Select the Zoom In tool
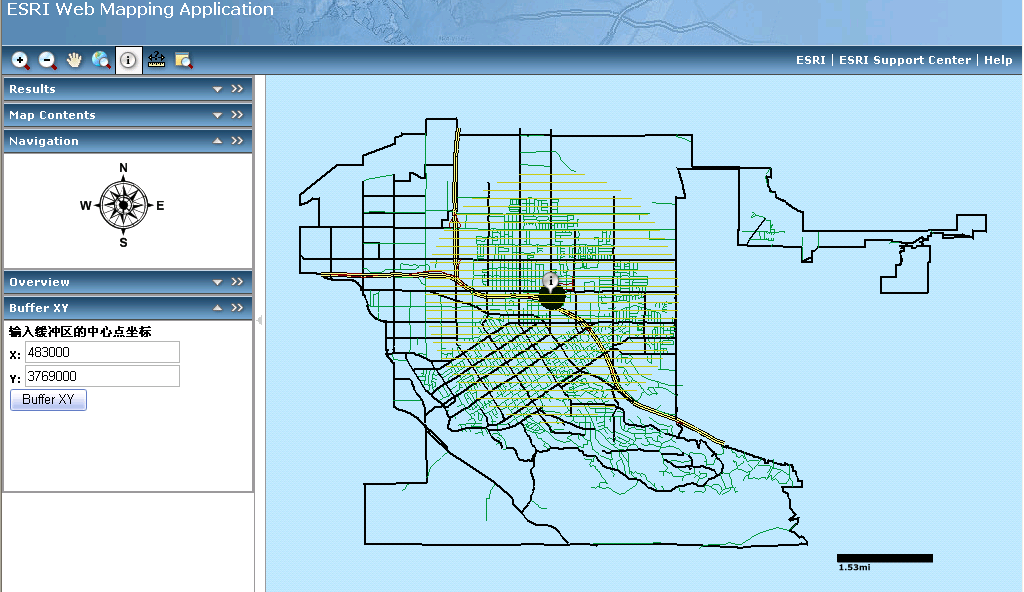1024x592 pixels. [20, 60]
